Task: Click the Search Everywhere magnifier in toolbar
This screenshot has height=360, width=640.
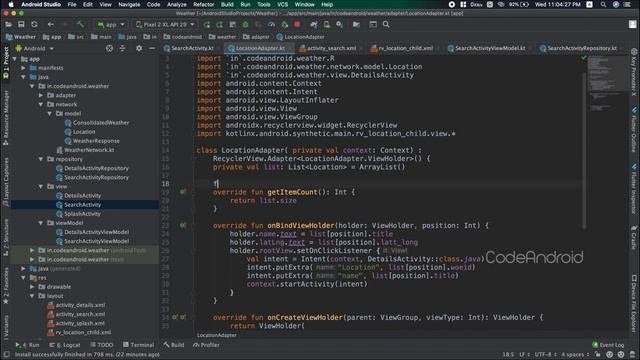Action: coord(386,24)
